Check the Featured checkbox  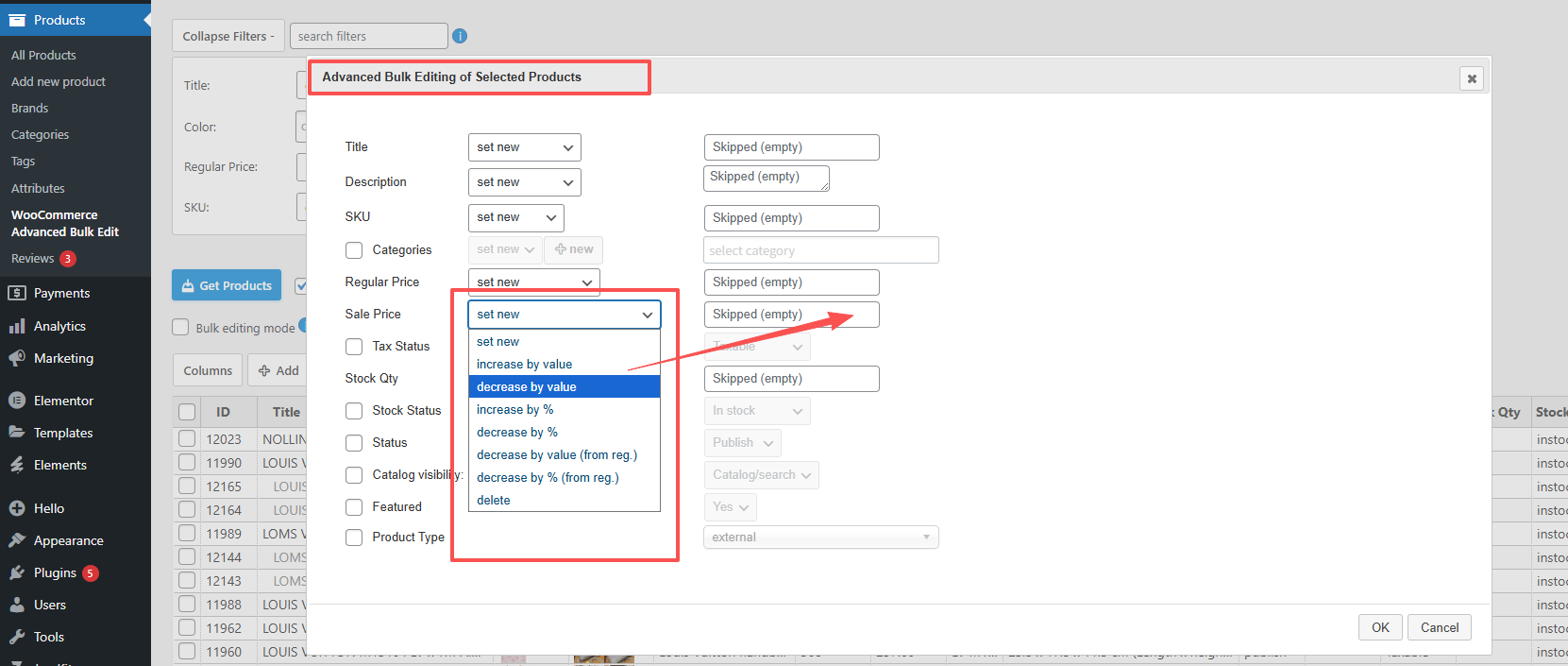coord(354,507)
